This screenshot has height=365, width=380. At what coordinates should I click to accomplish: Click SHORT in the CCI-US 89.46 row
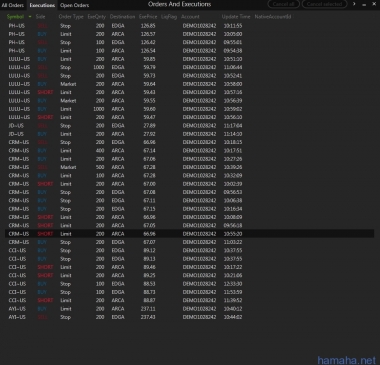pyautogui.click(x=45, y=267)
